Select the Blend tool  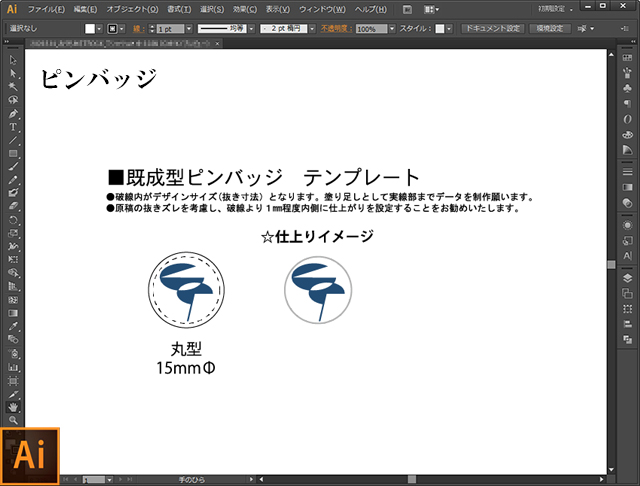(x=13, y=339)
